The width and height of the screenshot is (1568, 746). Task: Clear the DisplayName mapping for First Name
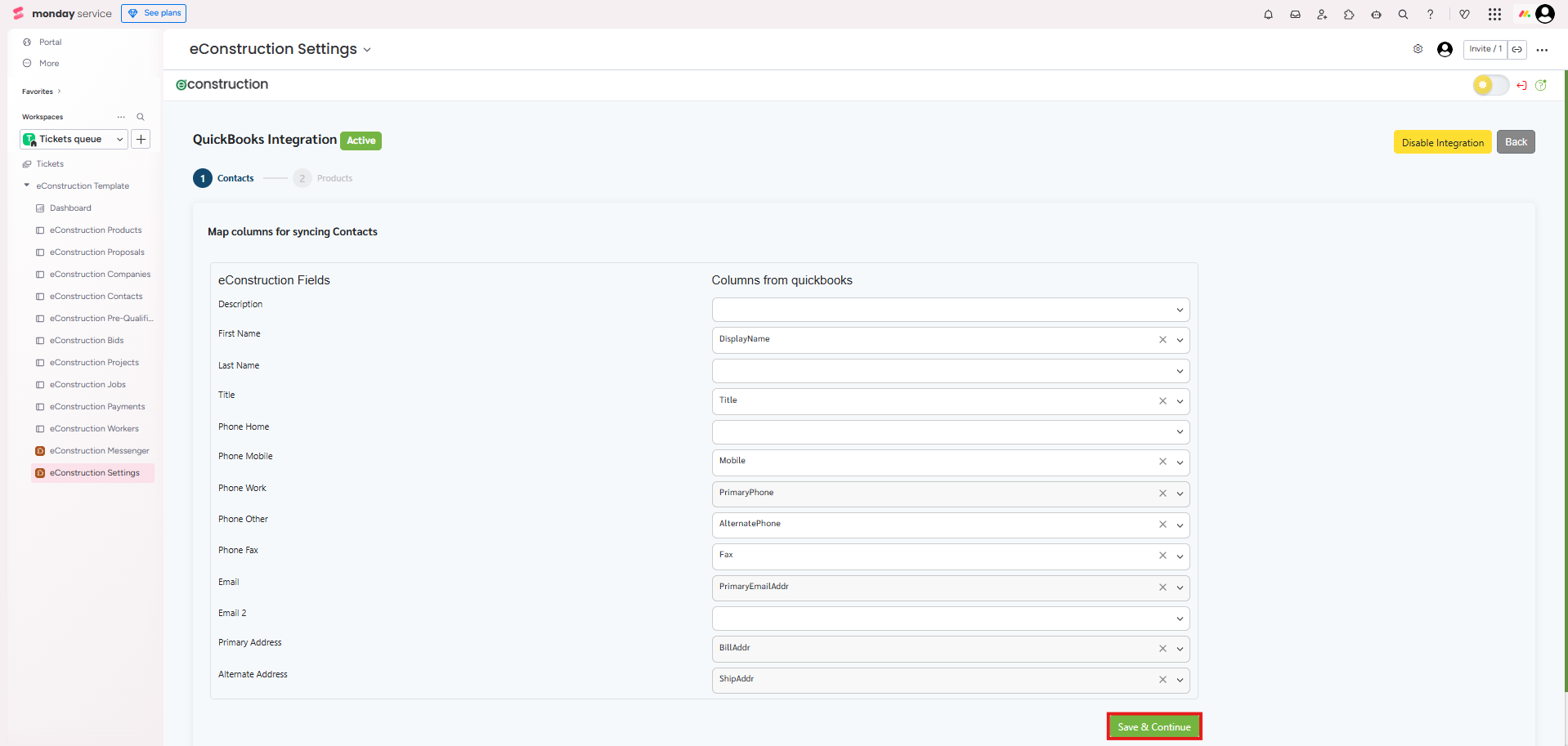[x=1163, y=340]
